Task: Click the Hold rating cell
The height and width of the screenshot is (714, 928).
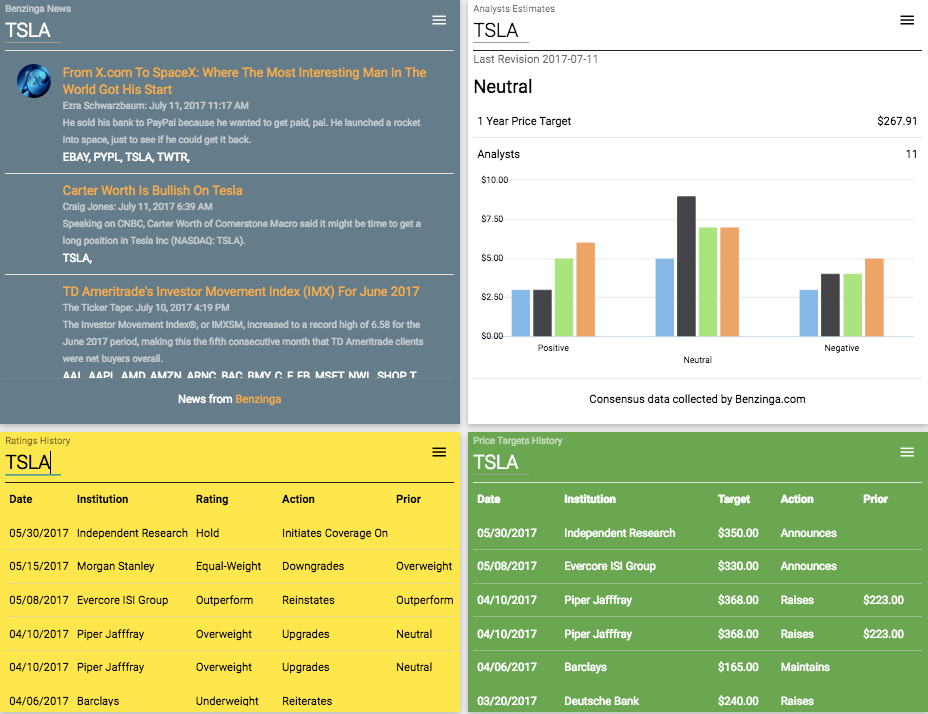Action: (x=208, y=533)
